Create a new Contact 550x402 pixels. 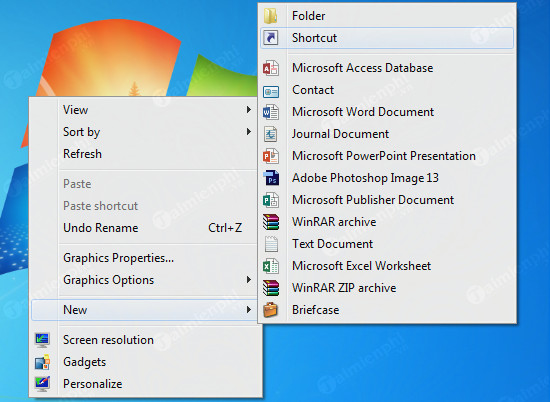(x=387, y=90)
